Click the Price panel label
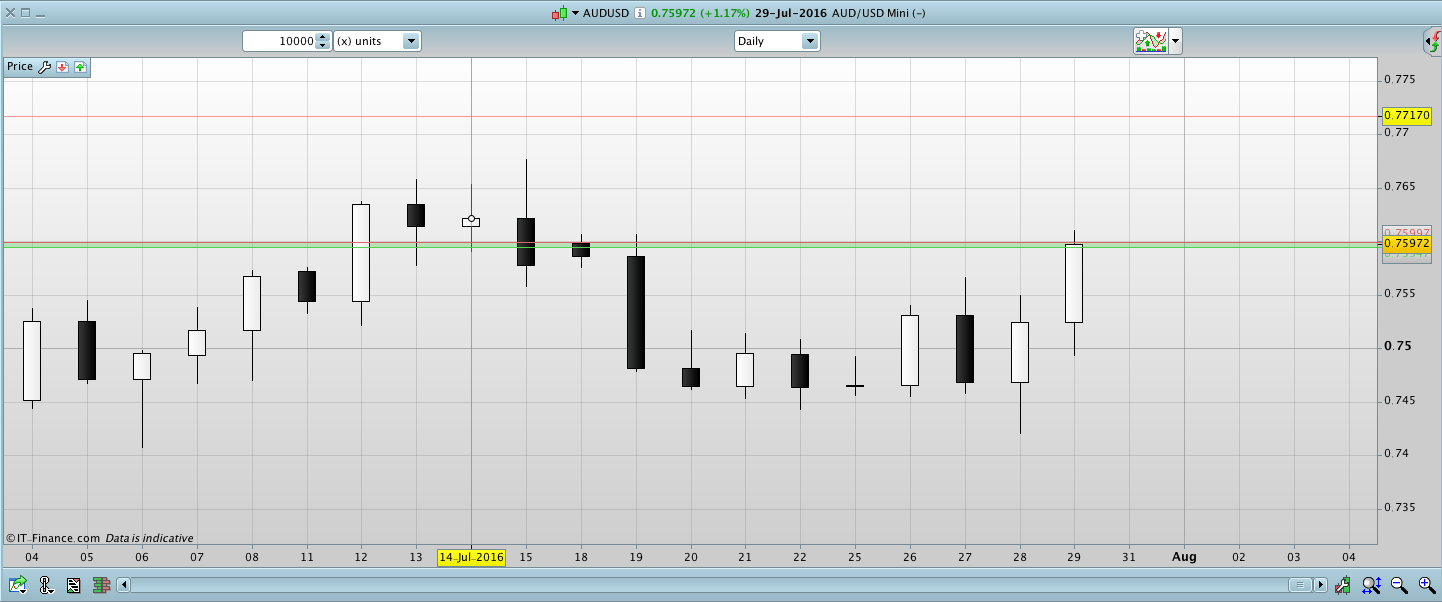Image resolution: width=1442 pixels, height=602 pixels. (20, 67)
